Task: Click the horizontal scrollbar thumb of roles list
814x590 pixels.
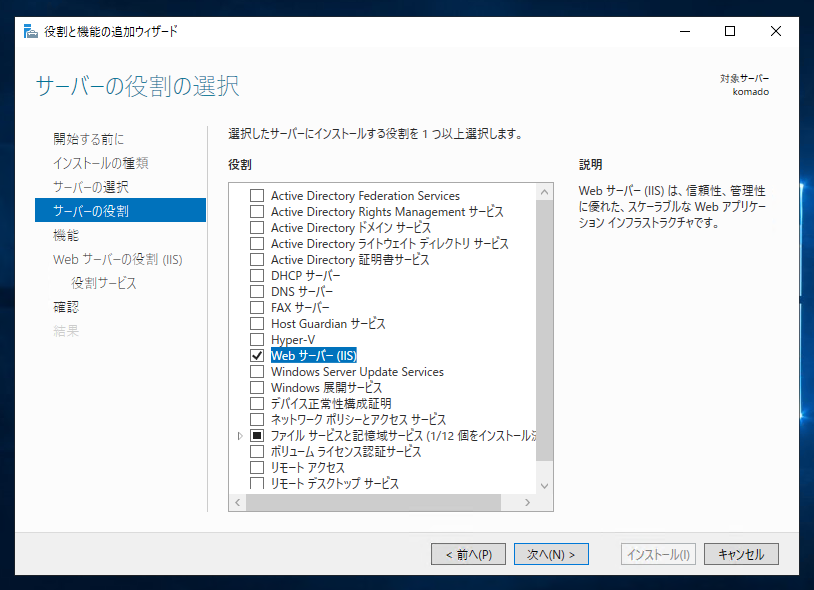Action: 373,502
